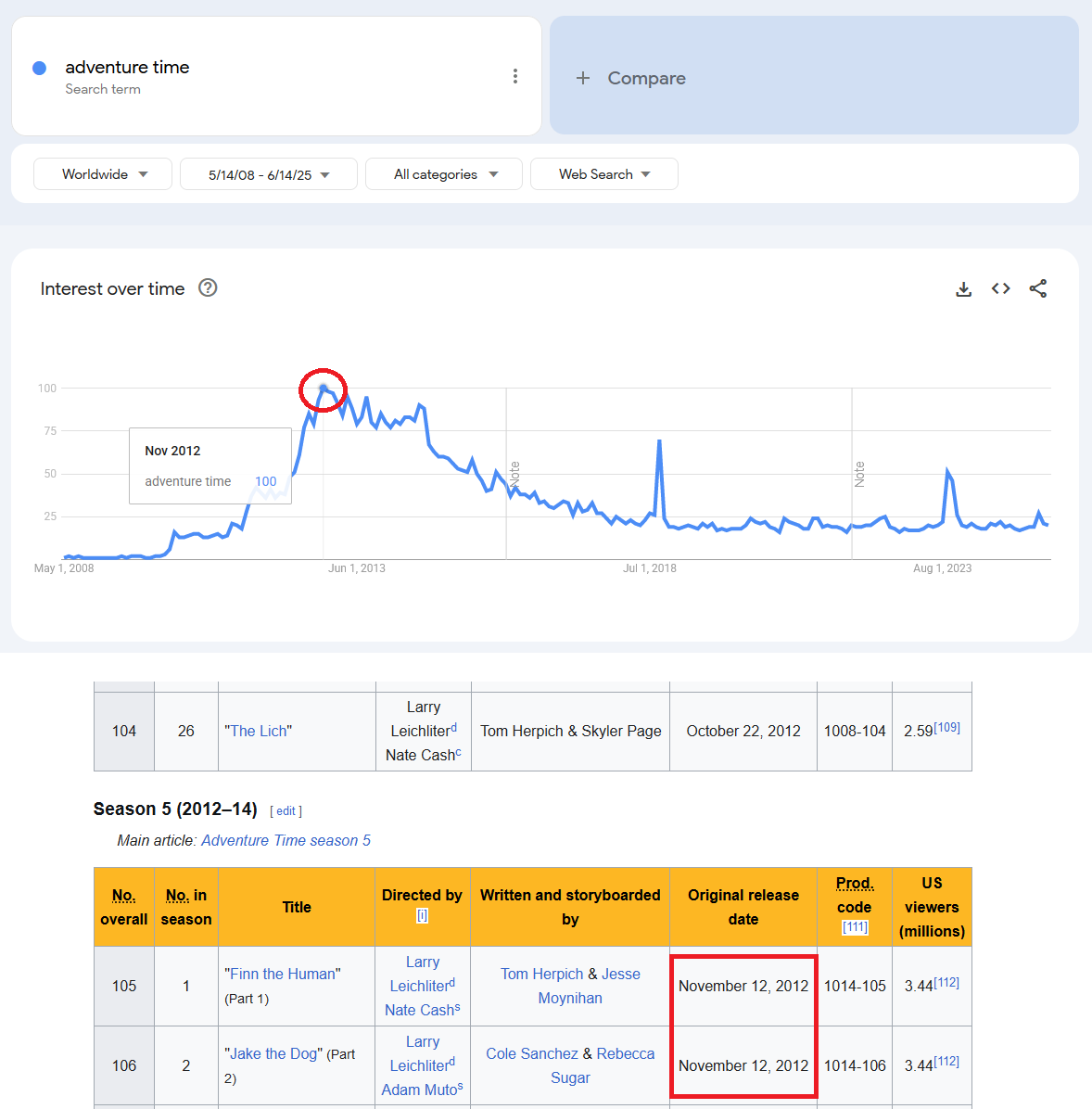This screenshot has height=1109, width=1092.
Task: Expand the All categories dropdown
Action: tap(444, 174)
